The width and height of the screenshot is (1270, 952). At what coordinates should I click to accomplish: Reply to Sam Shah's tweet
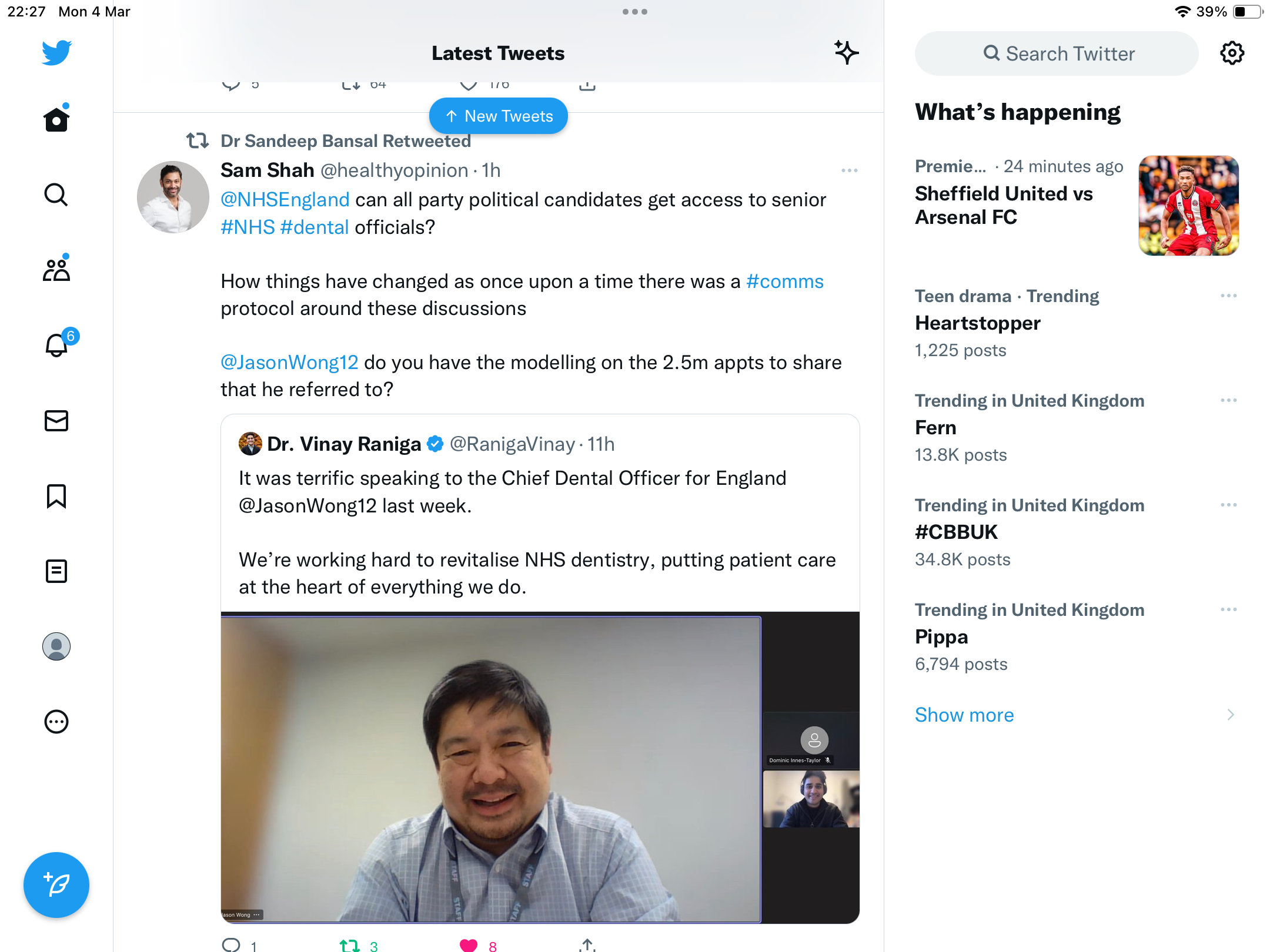point(231,944)
